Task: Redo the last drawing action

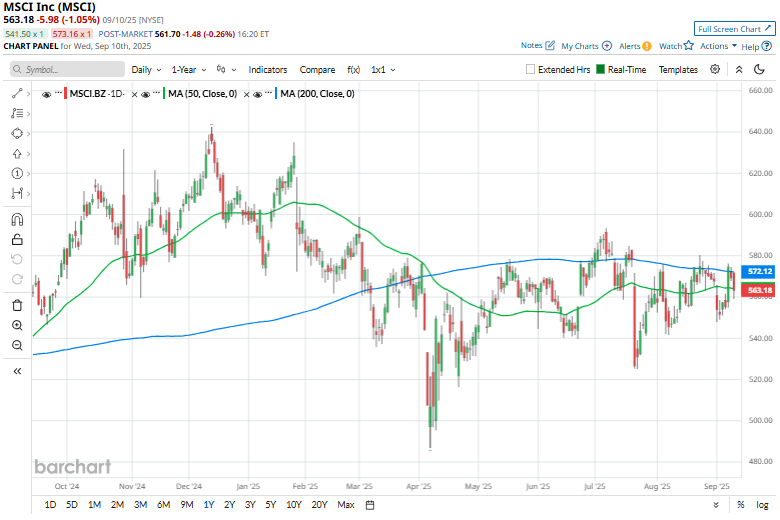Action: click(17, 279)
